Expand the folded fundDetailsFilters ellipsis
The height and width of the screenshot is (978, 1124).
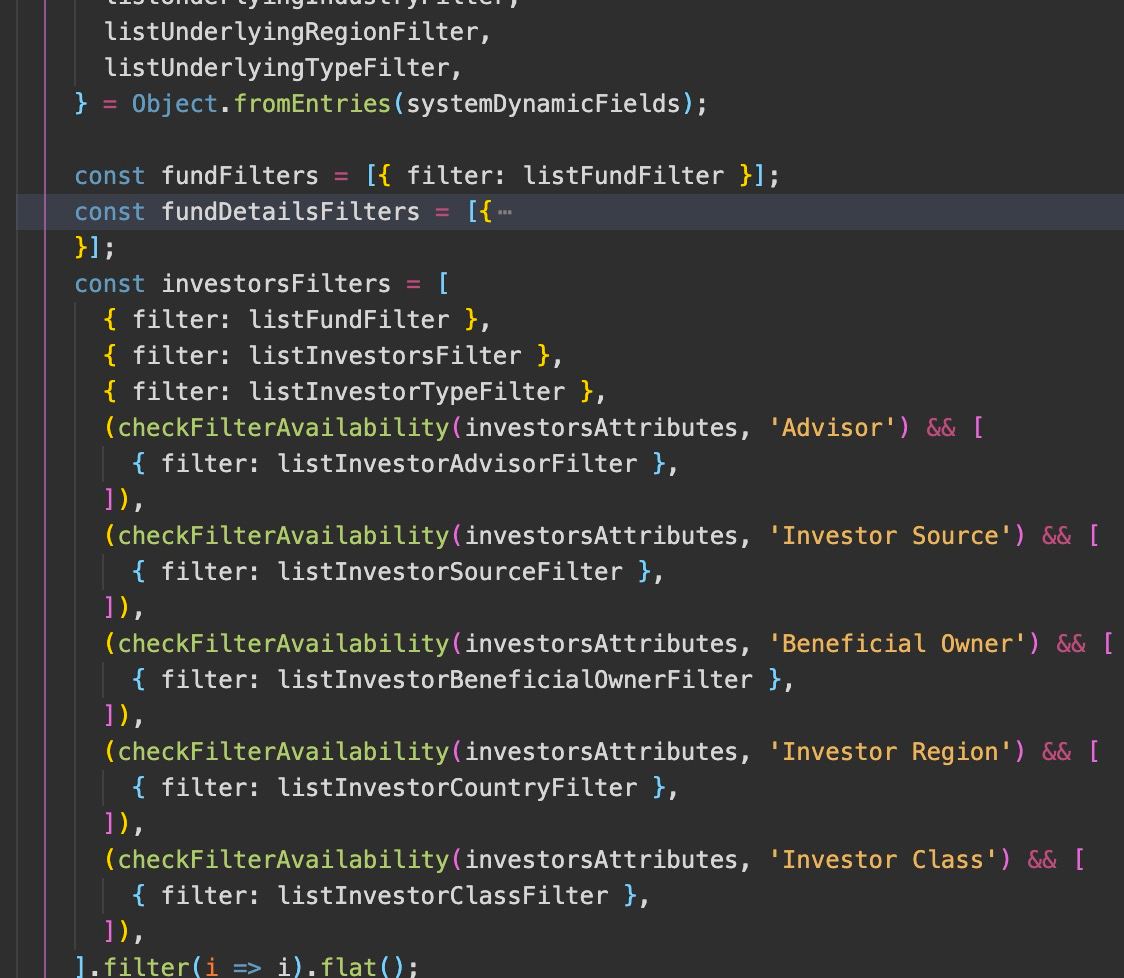coord(505,212)
